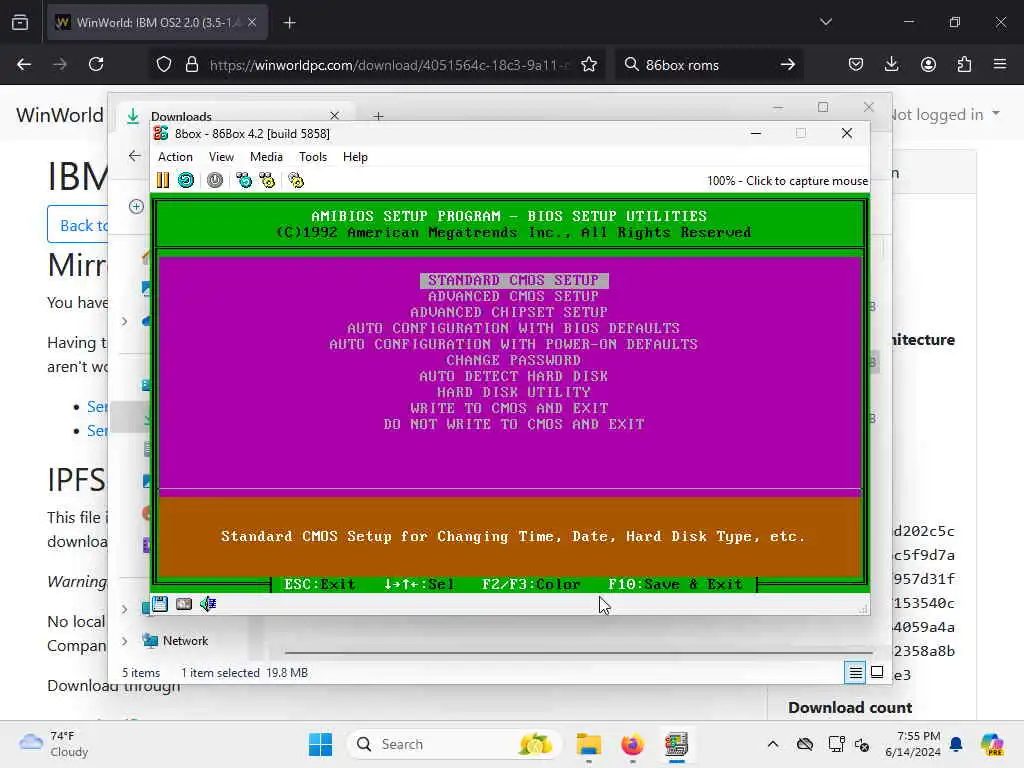The height and width of the screenshot is (768, 1024).
Task: Select AUTO CONFIGURATION WITH POWER-ON DEFAULTS
Action: 513,344
